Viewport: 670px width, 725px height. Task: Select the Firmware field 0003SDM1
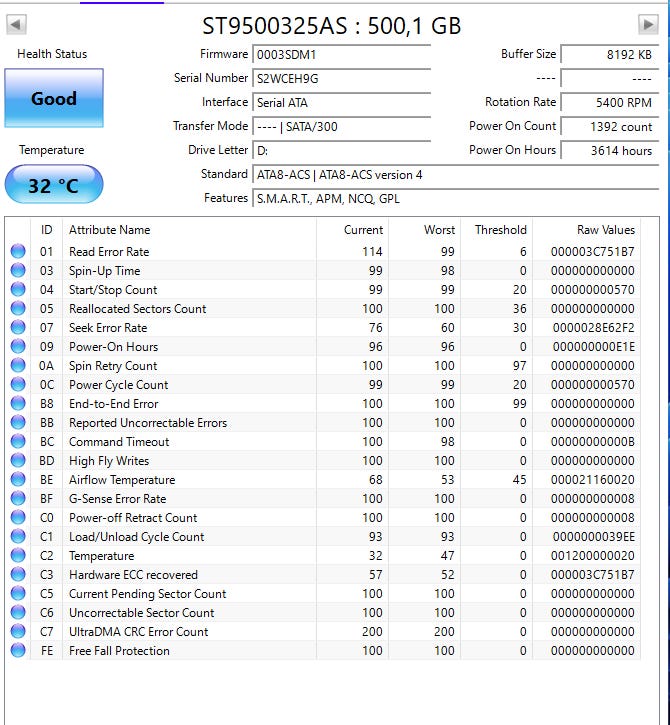tap(342, 55)
